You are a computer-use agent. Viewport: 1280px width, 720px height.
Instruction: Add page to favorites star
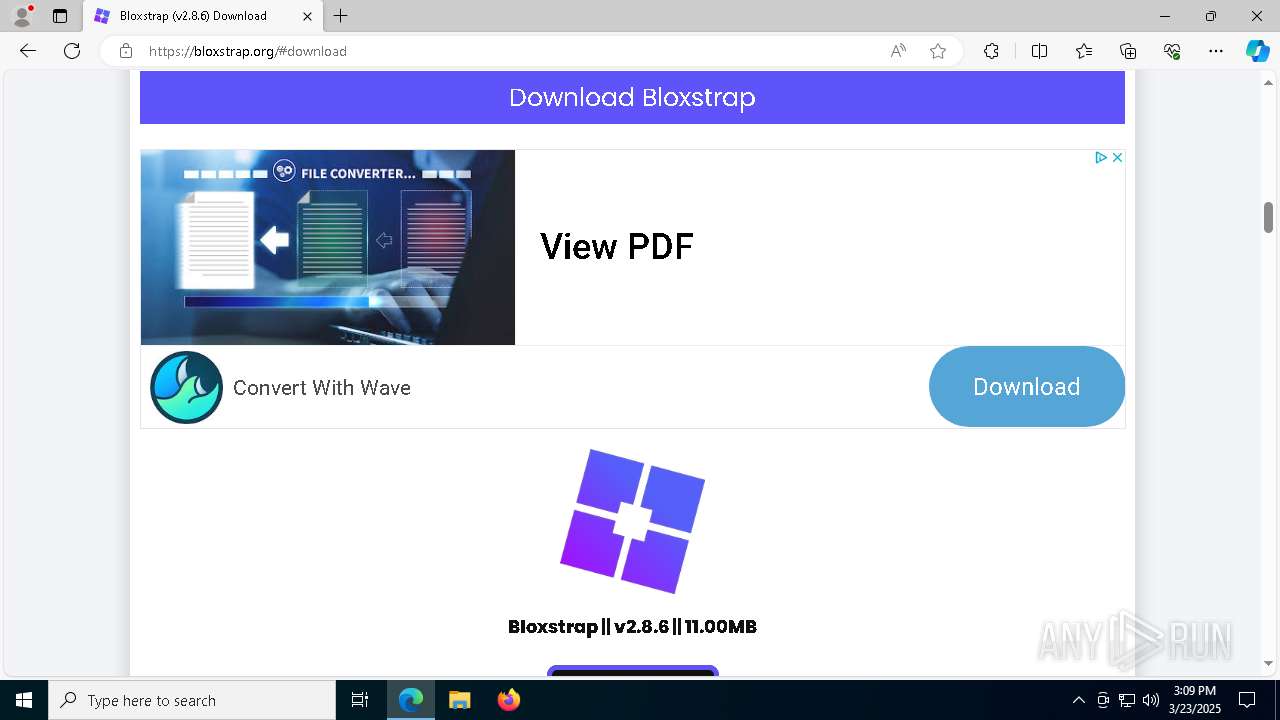[938, 51]
